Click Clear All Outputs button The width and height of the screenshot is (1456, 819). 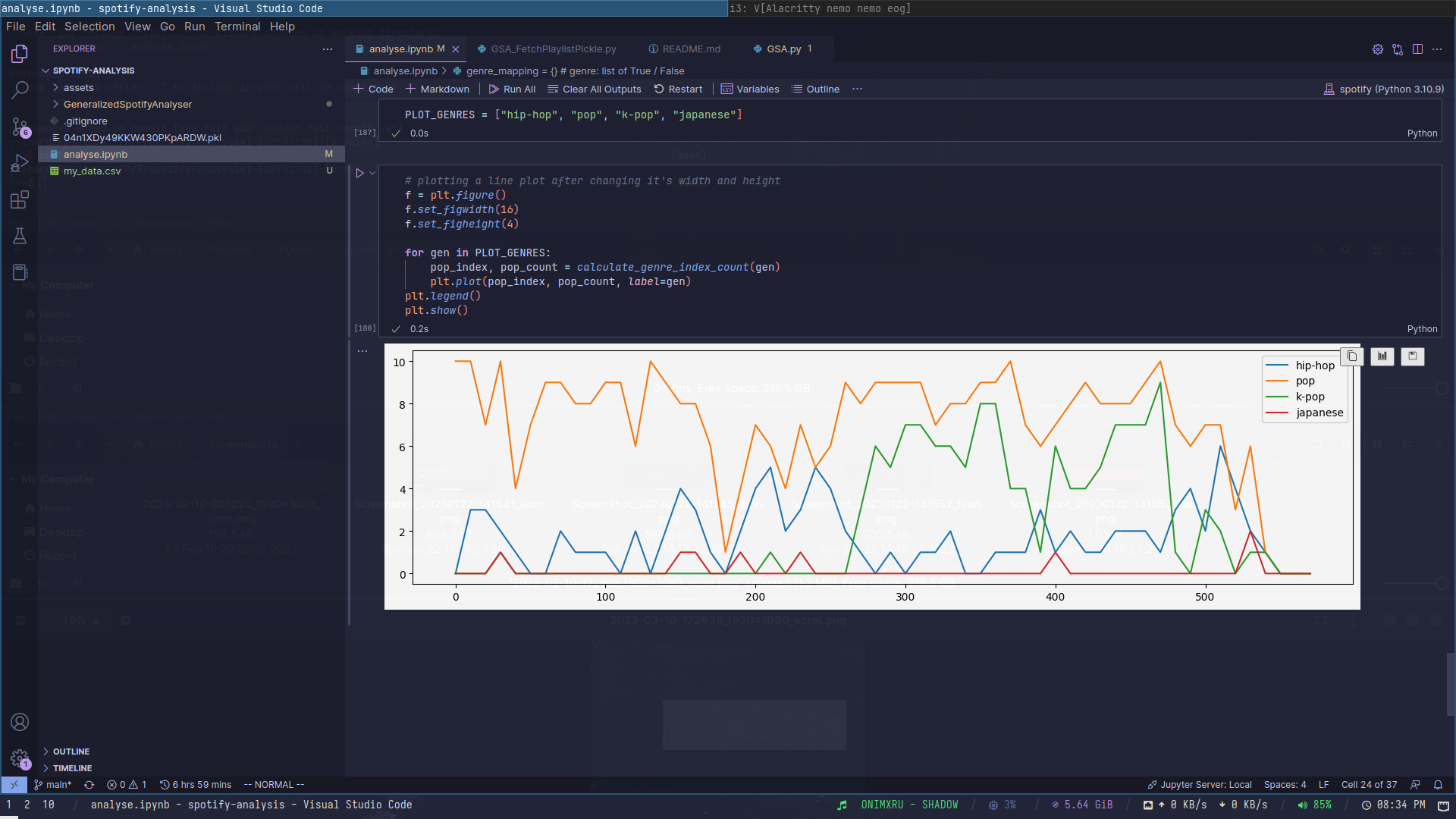pos(595,89)
